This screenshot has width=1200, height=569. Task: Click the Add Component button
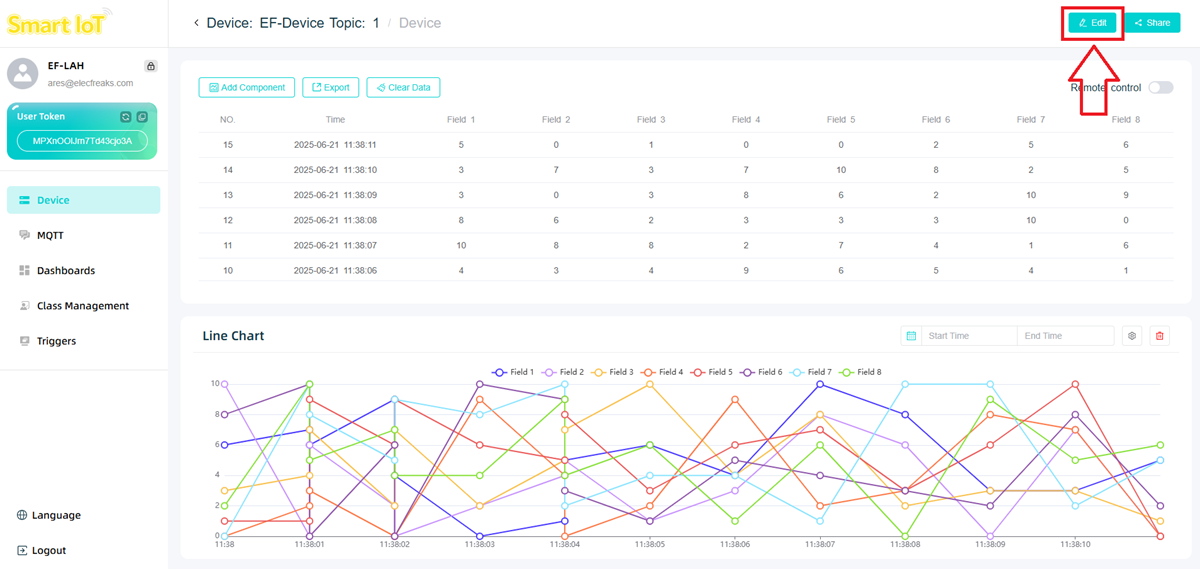click(x=247, y=88)
